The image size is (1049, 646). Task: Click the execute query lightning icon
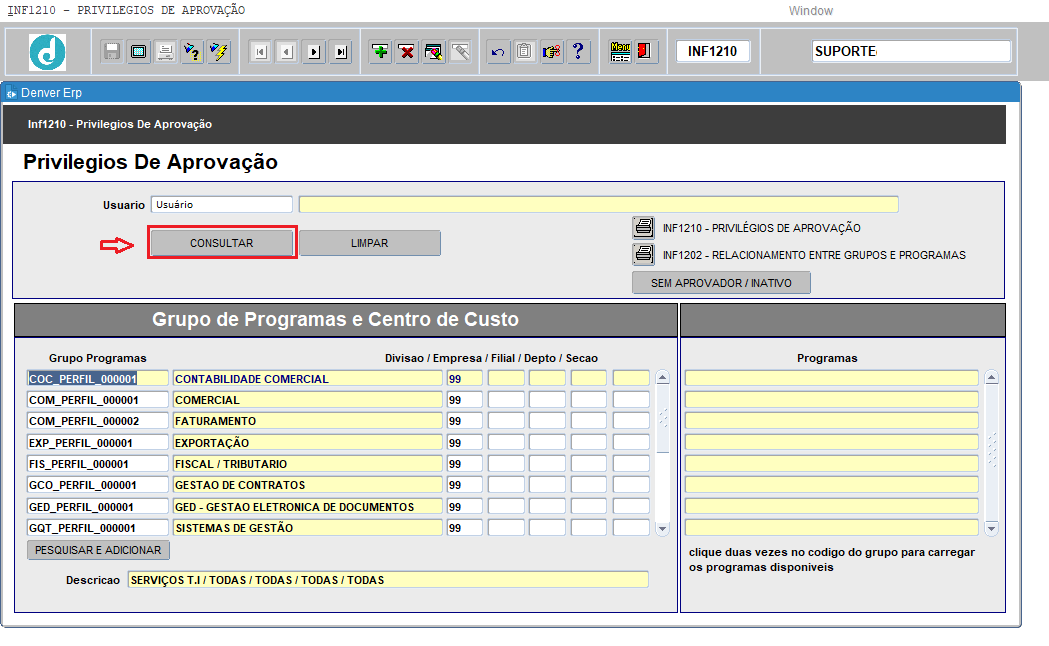[219, 51]
